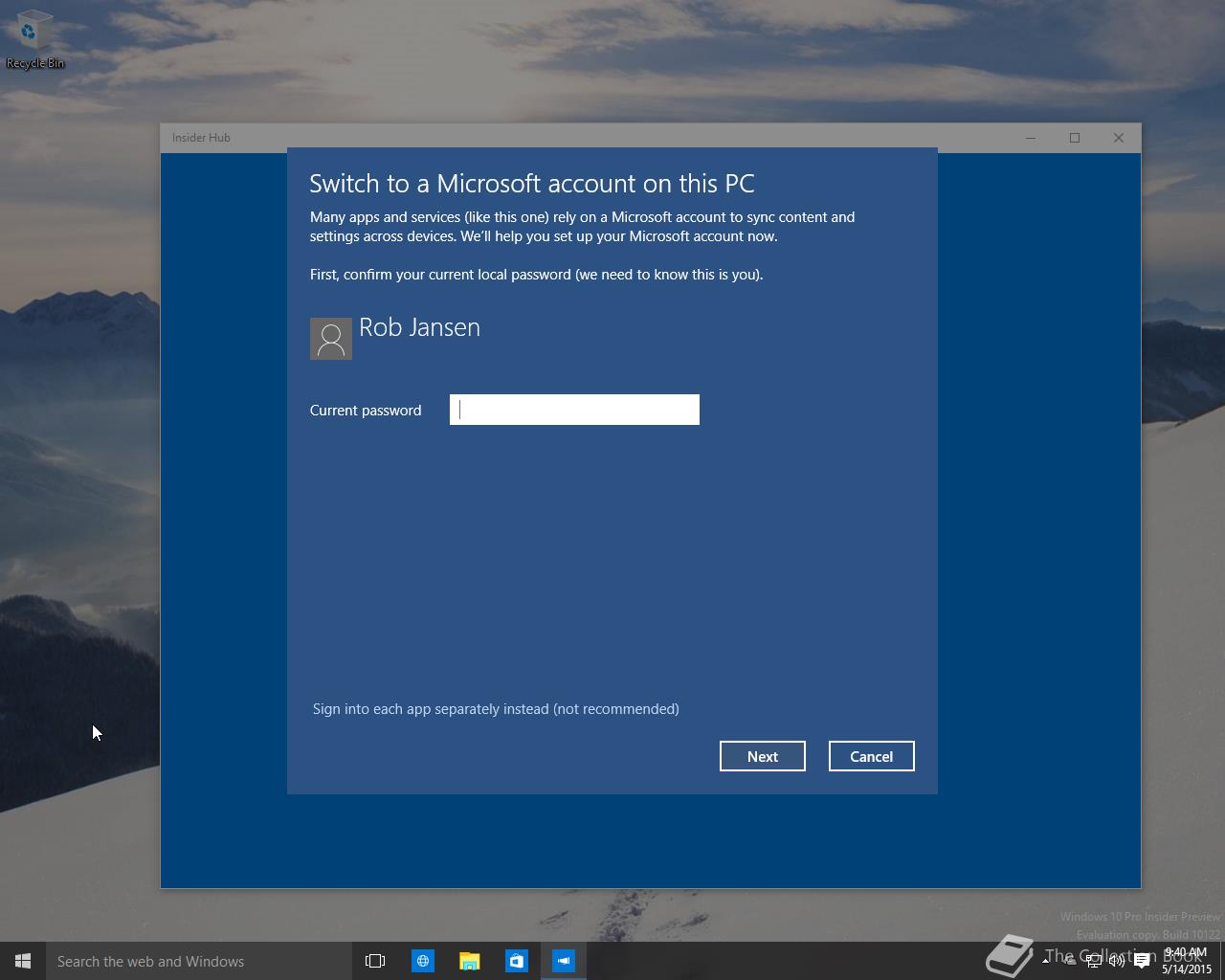
Task: Open File Explorer from the taskbar
Action: [x=469, y=961]
